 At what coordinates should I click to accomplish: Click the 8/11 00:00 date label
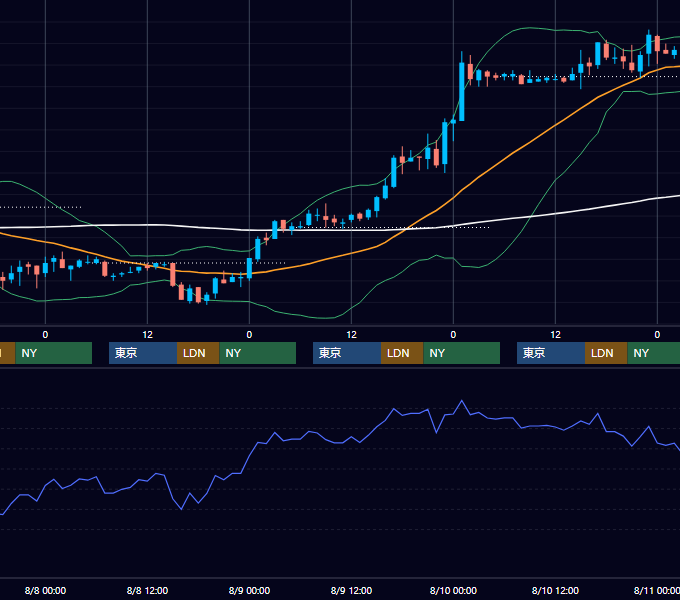(x=657, y=590)
